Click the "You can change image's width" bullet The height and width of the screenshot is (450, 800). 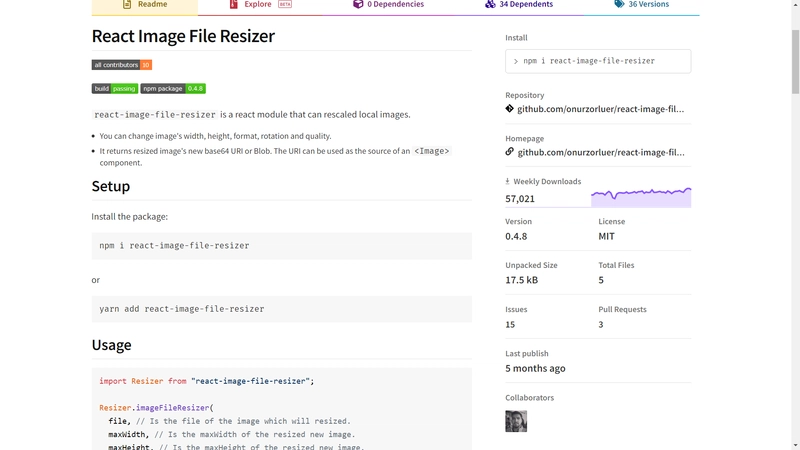coord(215,136)
